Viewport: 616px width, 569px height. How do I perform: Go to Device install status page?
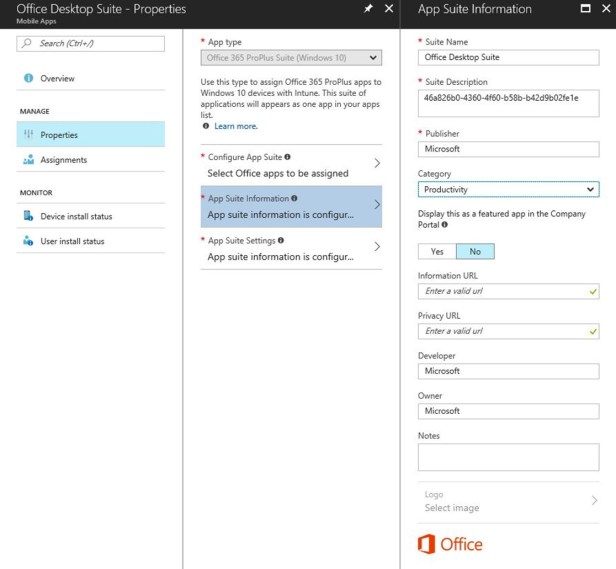[76, 216]
